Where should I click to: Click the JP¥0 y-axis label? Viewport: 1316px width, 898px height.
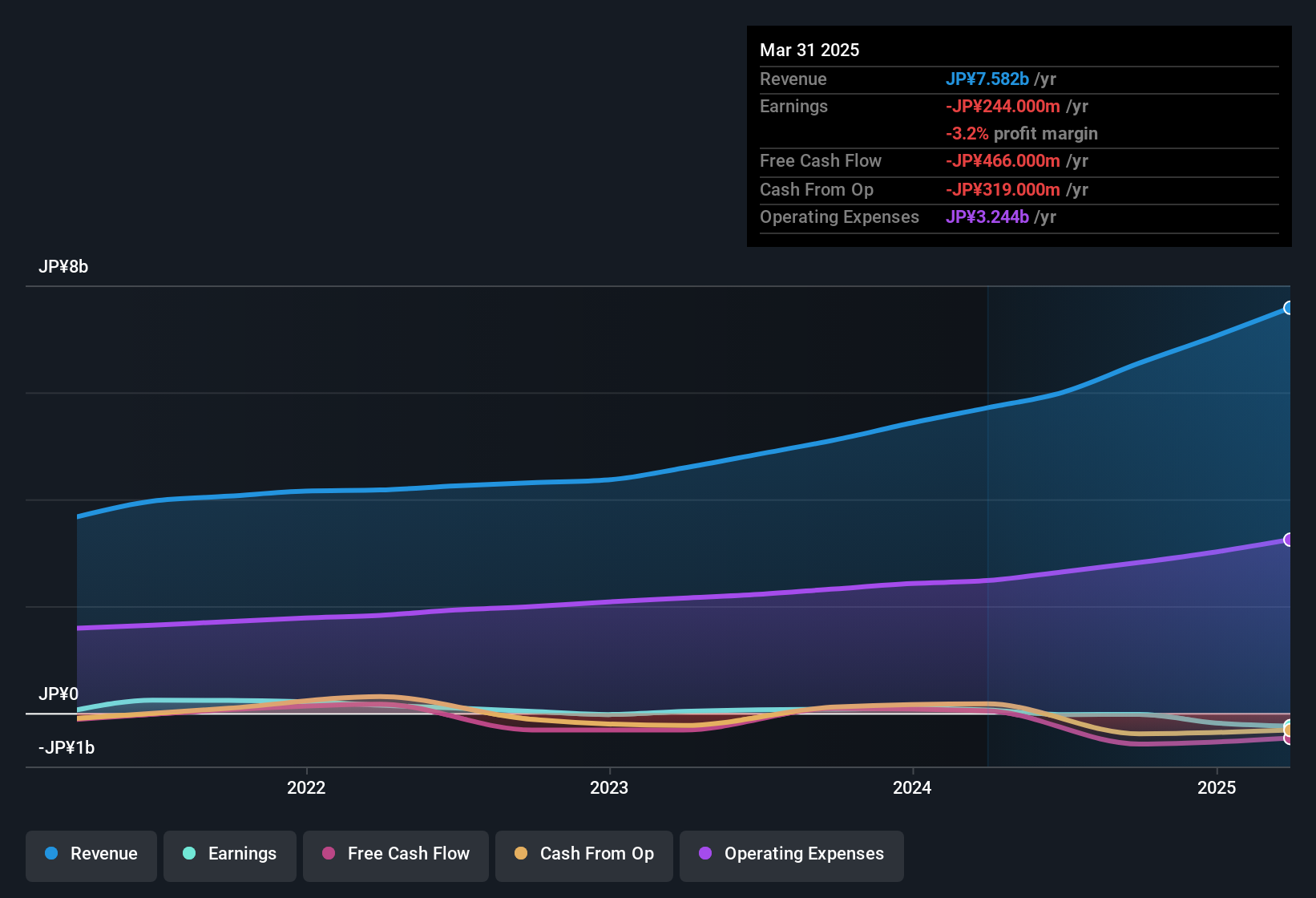coord(59,694)
